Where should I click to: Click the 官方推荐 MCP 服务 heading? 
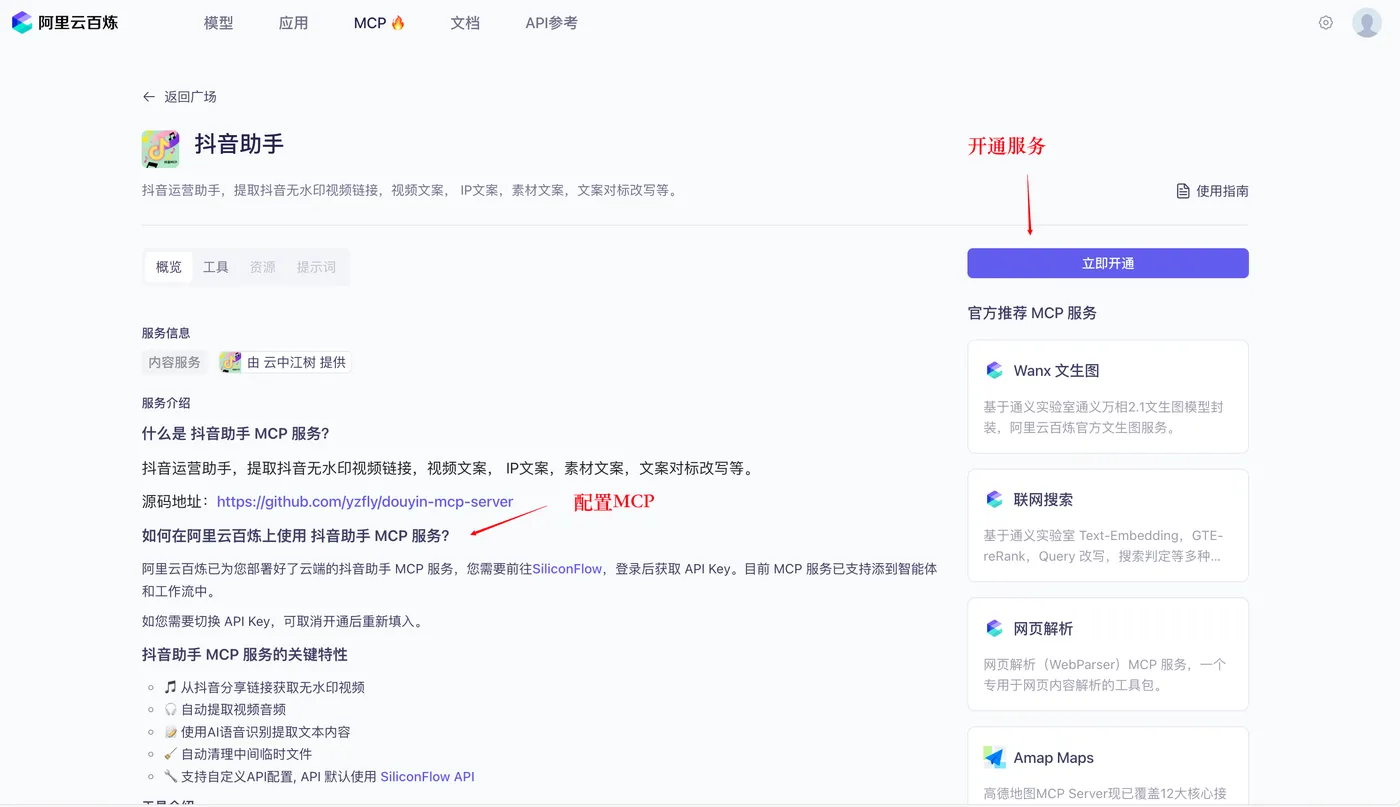[x=1032, y=313]
